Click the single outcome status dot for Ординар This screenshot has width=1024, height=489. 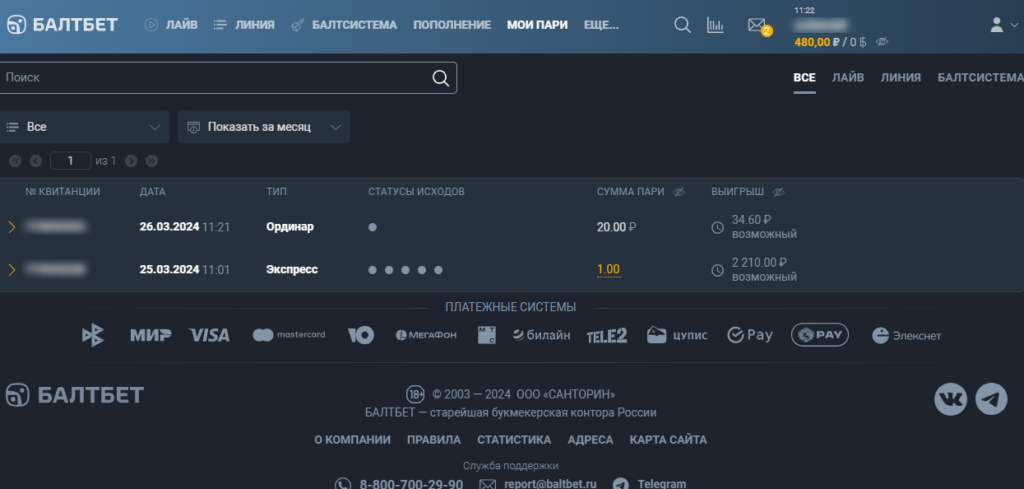tap(372, 227)
